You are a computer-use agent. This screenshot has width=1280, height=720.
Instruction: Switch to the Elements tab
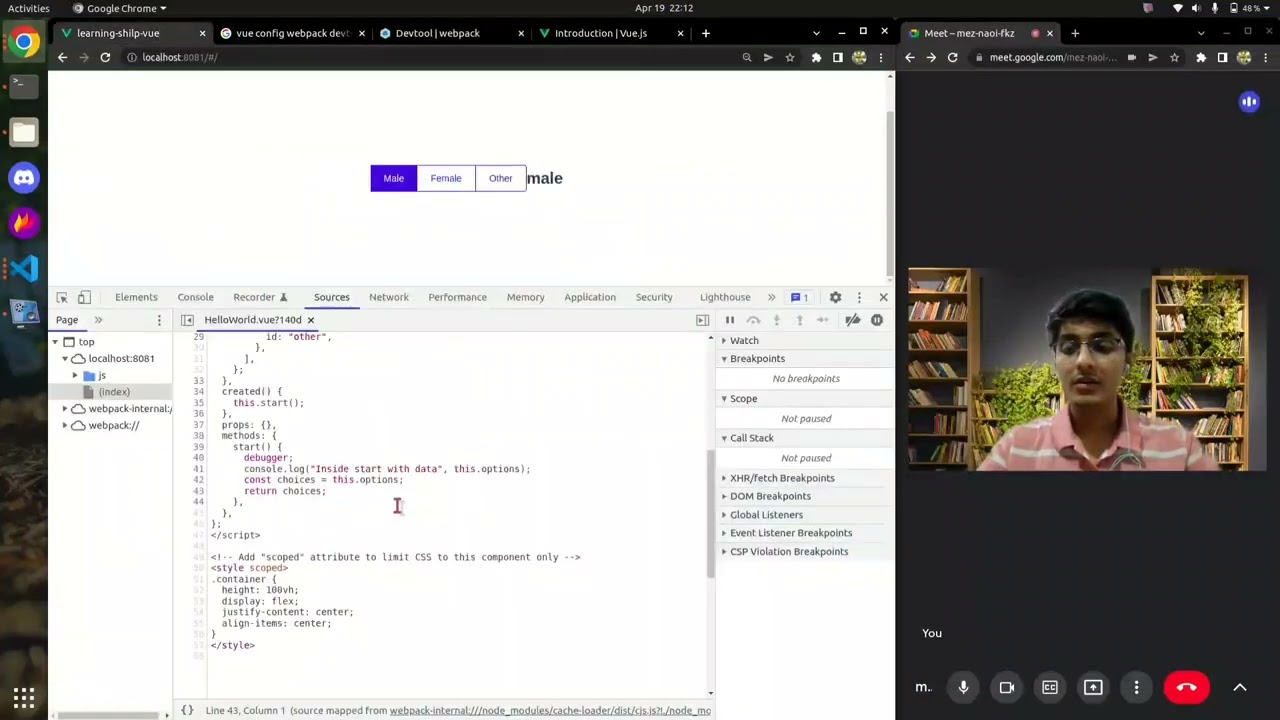coord(136,297)
